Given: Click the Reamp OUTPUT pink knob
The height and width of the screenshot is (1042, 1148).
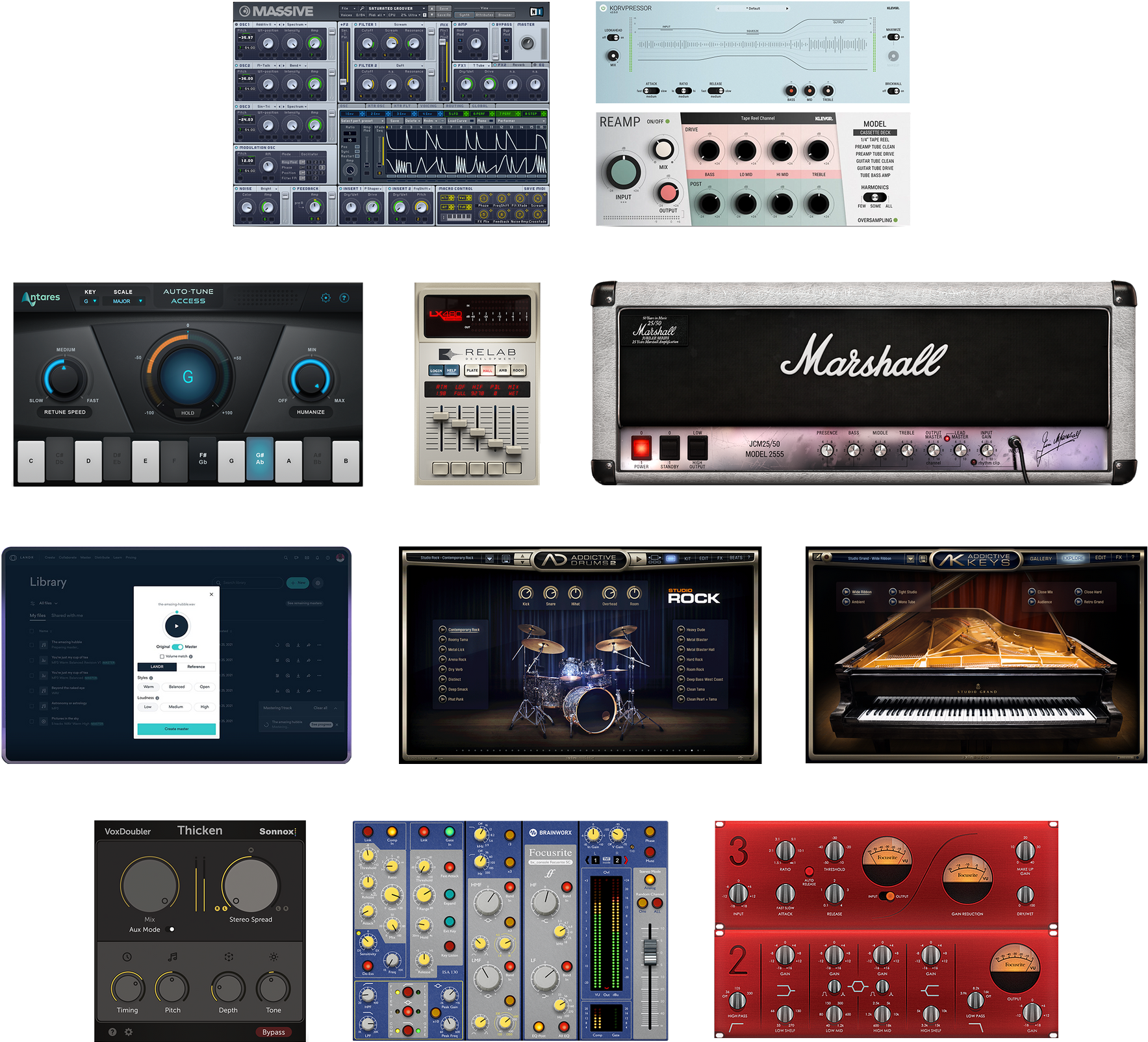Looking at the screenshot, I should (x=668, y=192).
